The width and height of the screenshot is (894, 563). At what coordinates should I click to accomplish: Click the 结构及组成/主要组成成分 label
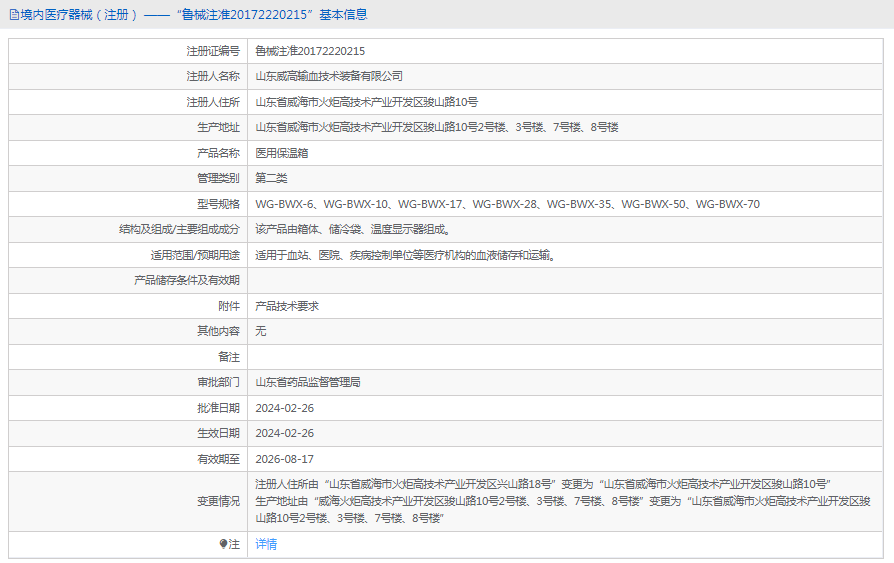point(180,229)
